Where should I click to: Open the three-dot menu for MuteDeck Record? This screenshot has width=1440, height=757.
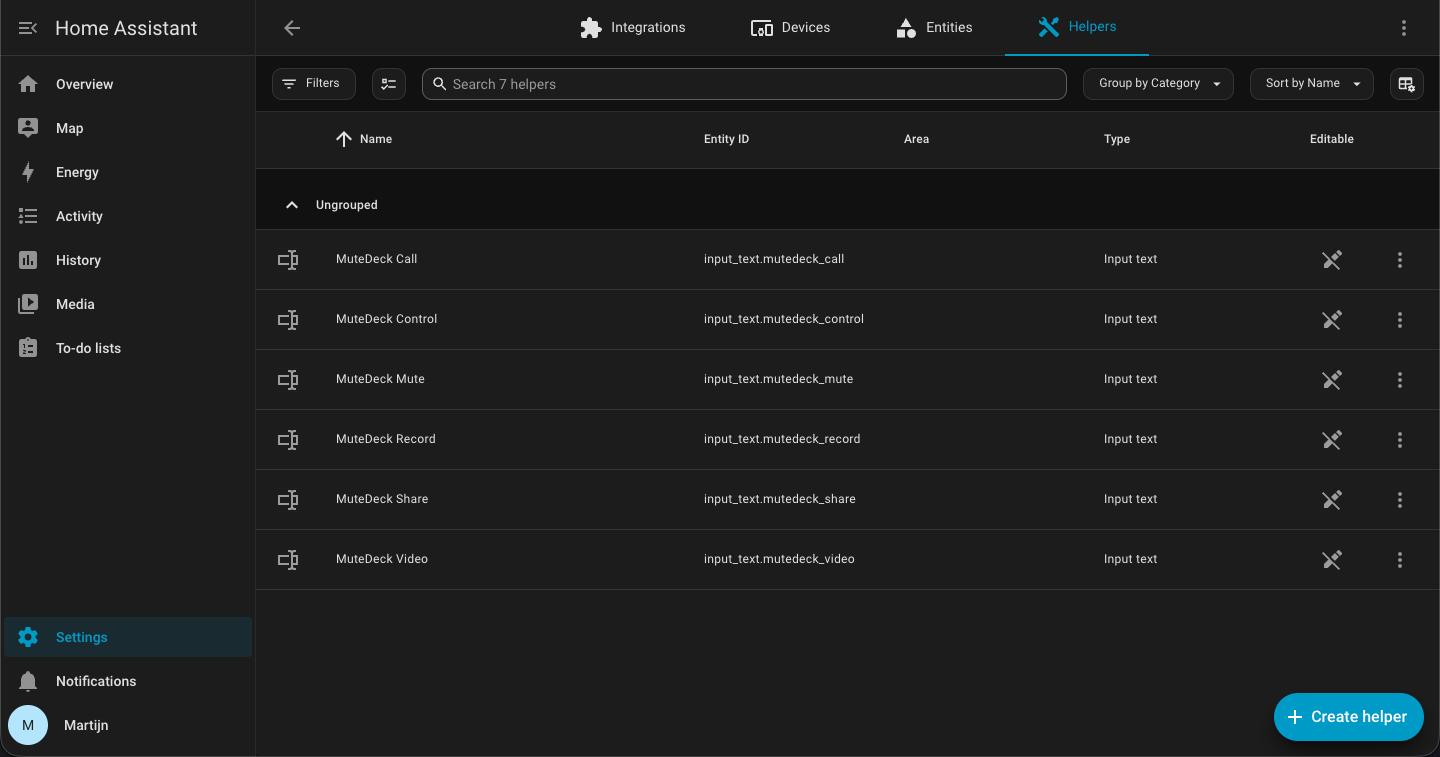(1400, 440)
